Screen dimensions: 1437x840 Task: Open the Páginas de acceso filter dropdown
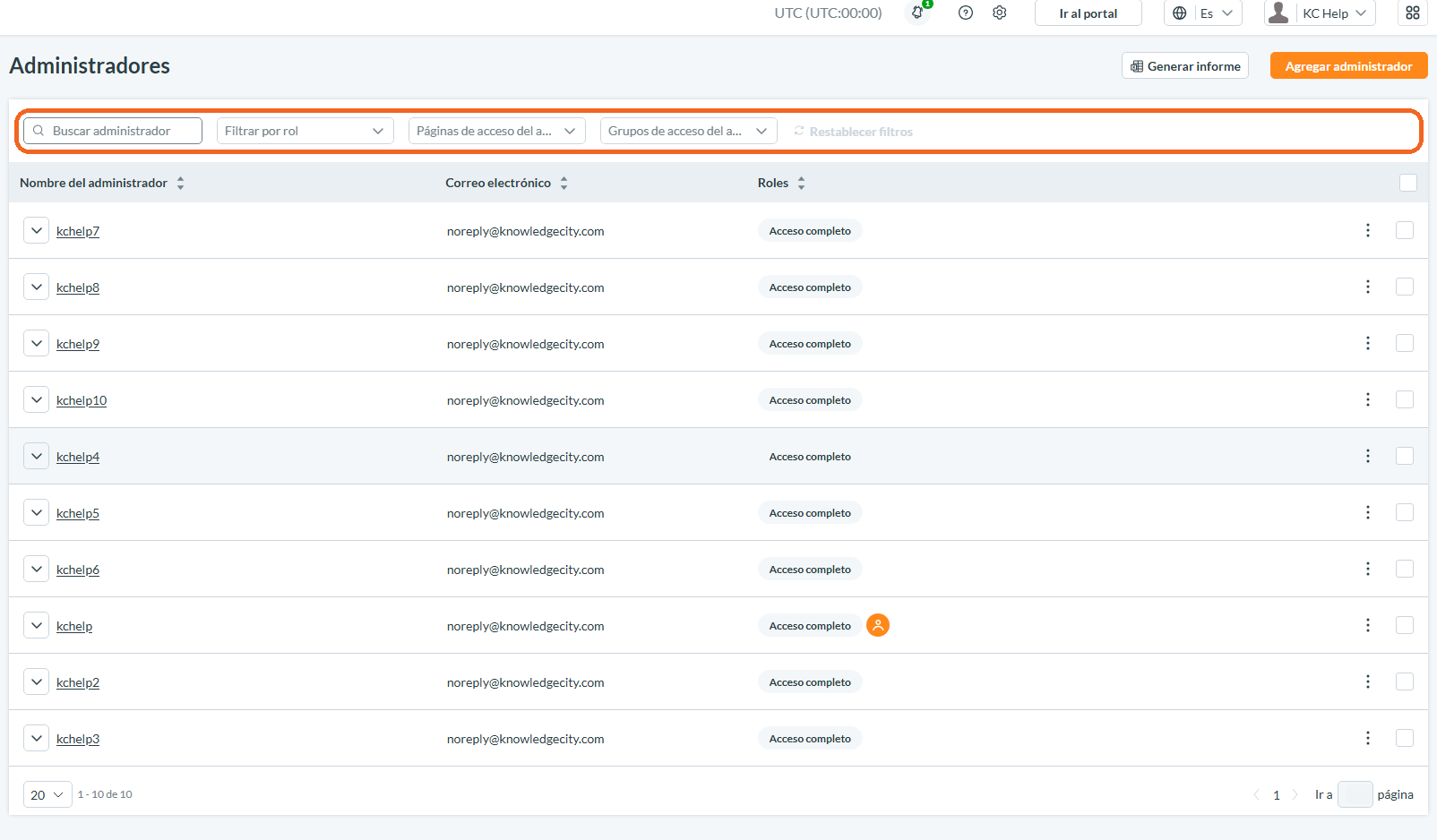(497, 131)
